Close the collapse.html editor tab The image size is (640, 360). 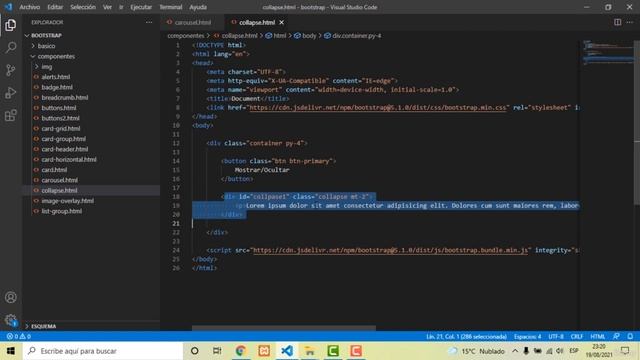(x=282, y=22)
